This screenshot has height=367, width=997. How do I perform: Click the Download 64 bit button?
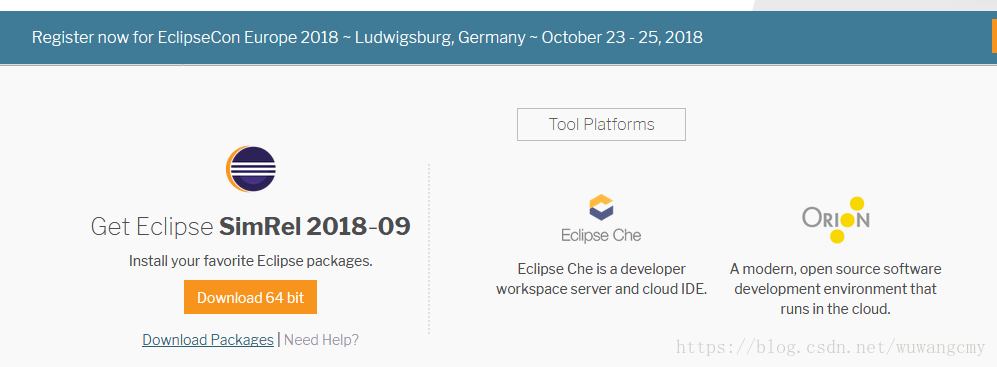[x=251, y=297]
